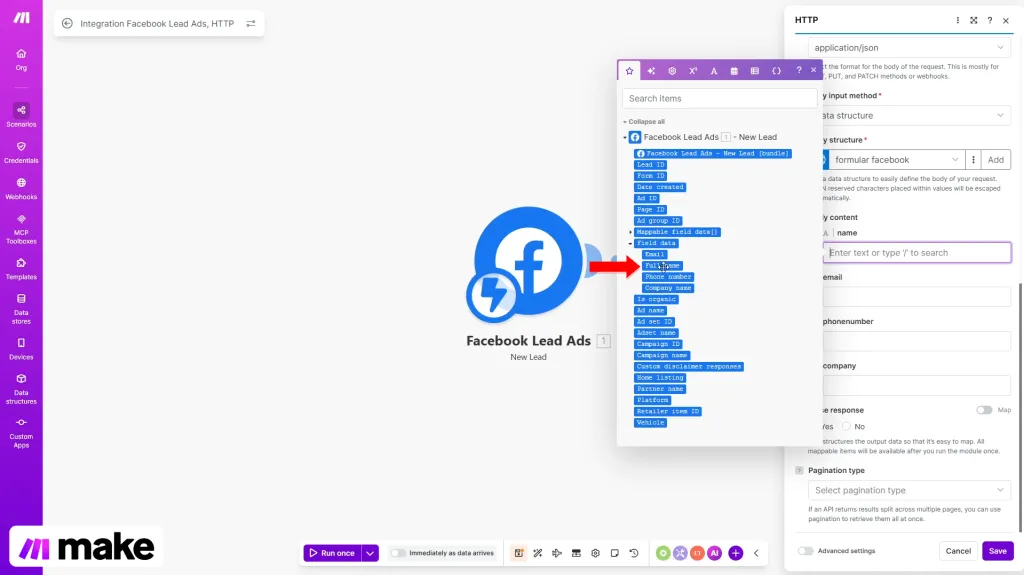Open Data structures in the sidebar
Screen dimensions: 1024x575
[21, 389]
